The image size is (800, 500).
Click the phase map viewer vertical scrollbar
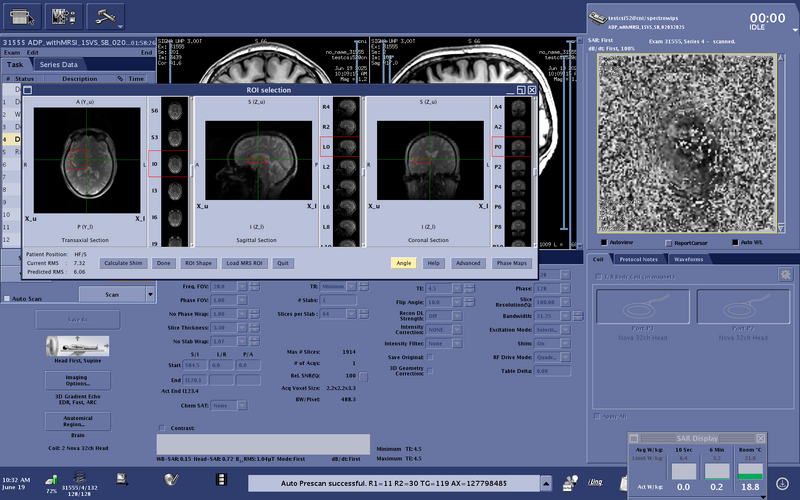pyautogui.click(x=781, y=143)
